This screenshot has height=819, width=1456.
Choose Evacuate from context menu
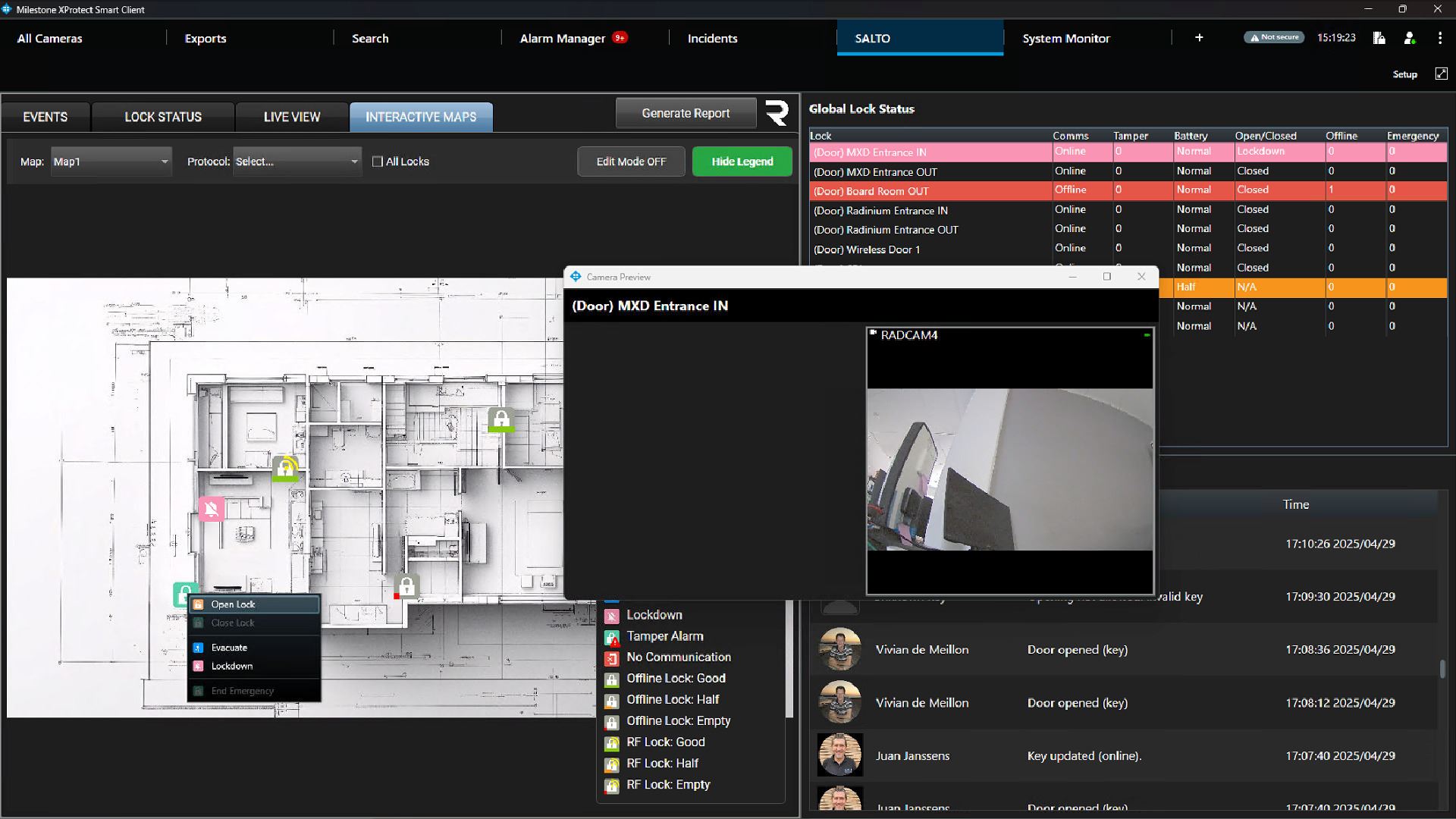(254, 648)
